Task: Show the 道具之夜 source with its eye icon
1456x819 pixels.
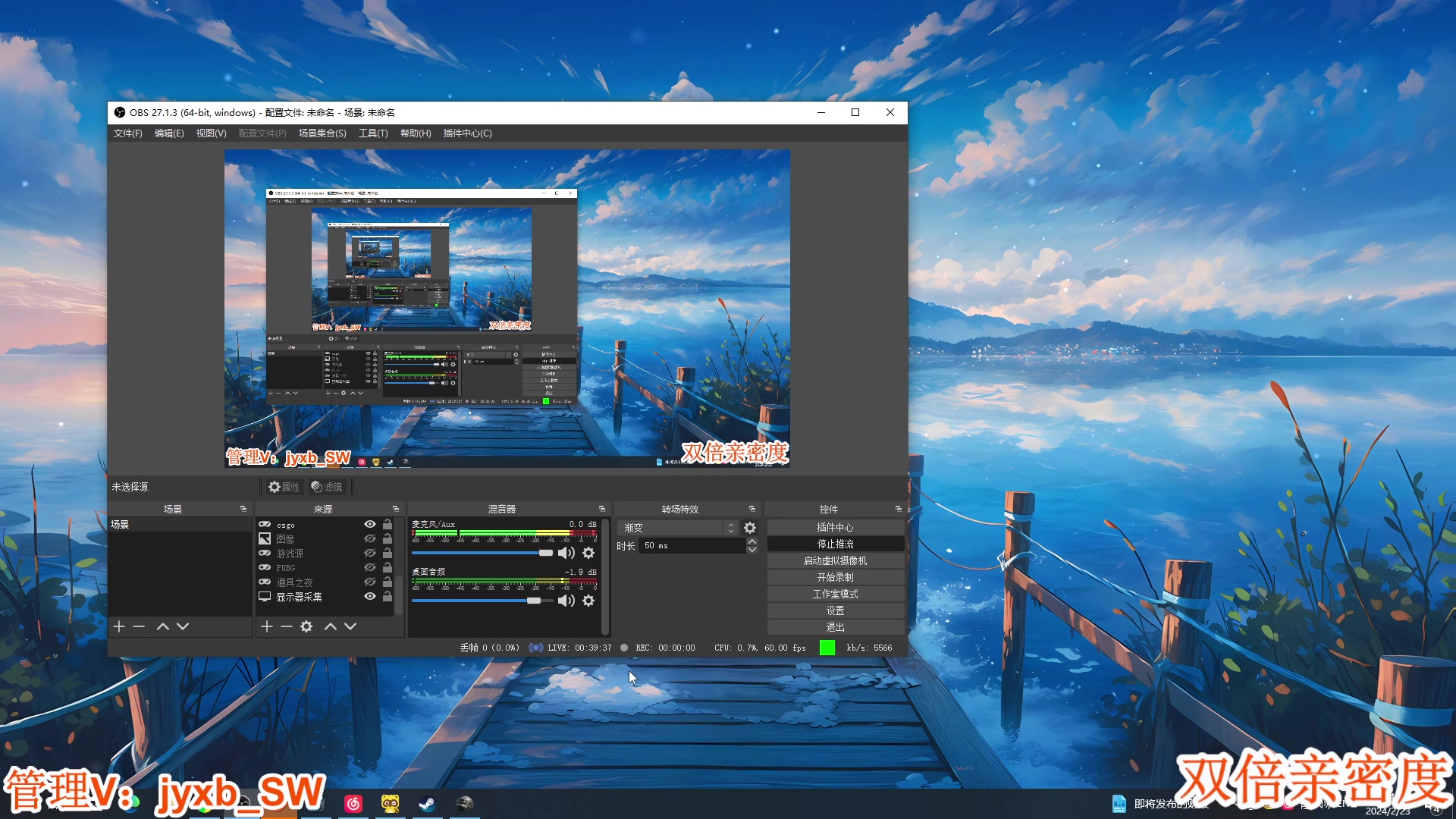Action: [x=370, y=582]
